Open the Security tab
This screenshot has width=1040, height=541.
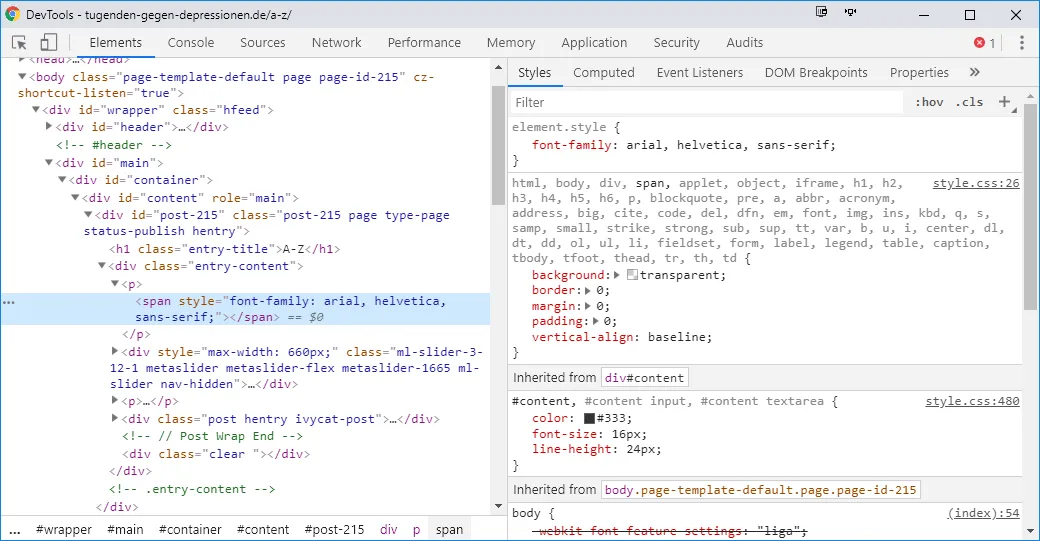[677, 42]
